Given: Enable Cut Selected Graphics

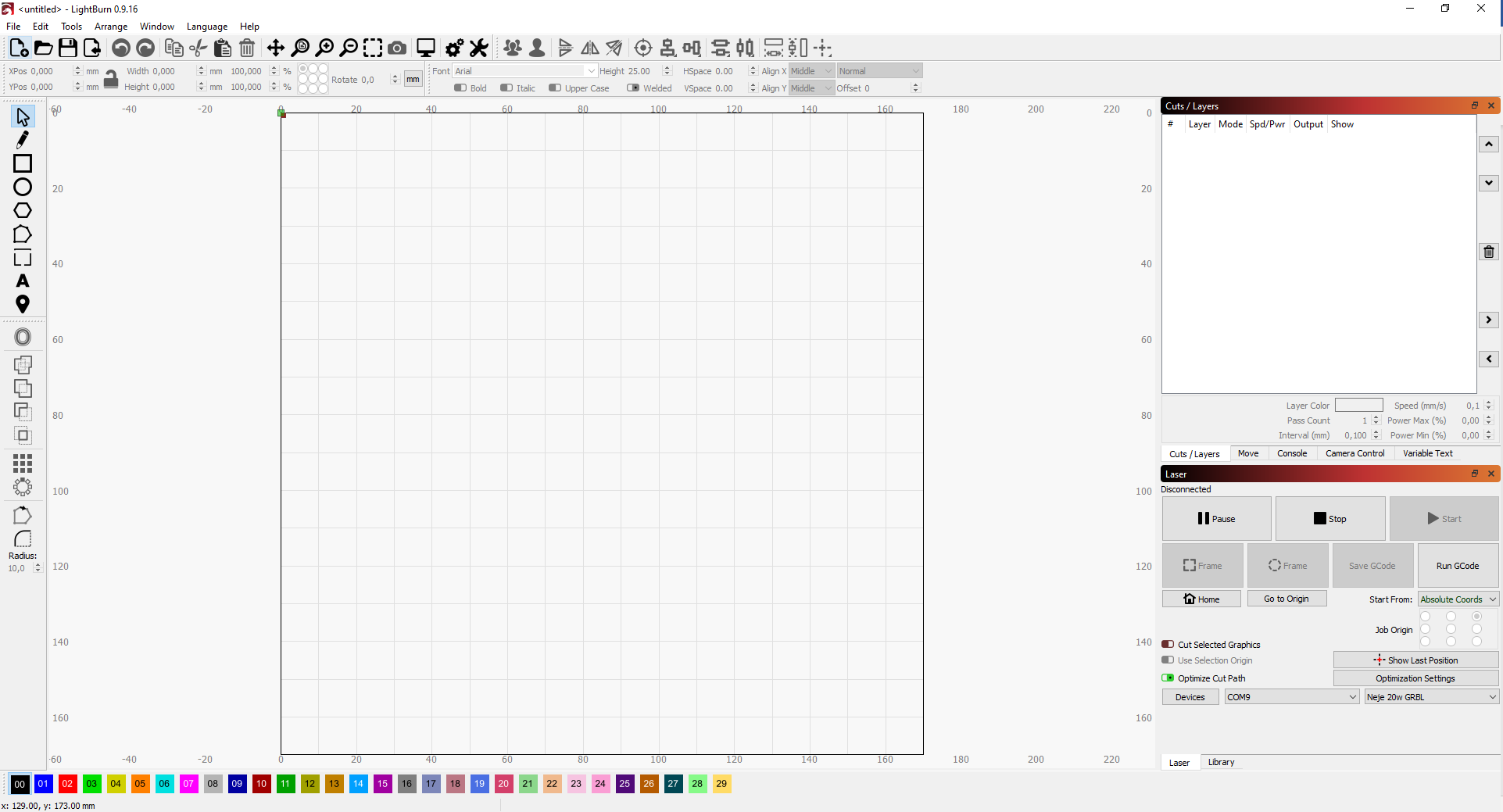Looking at the screenshot, I should coord(1168,645).
